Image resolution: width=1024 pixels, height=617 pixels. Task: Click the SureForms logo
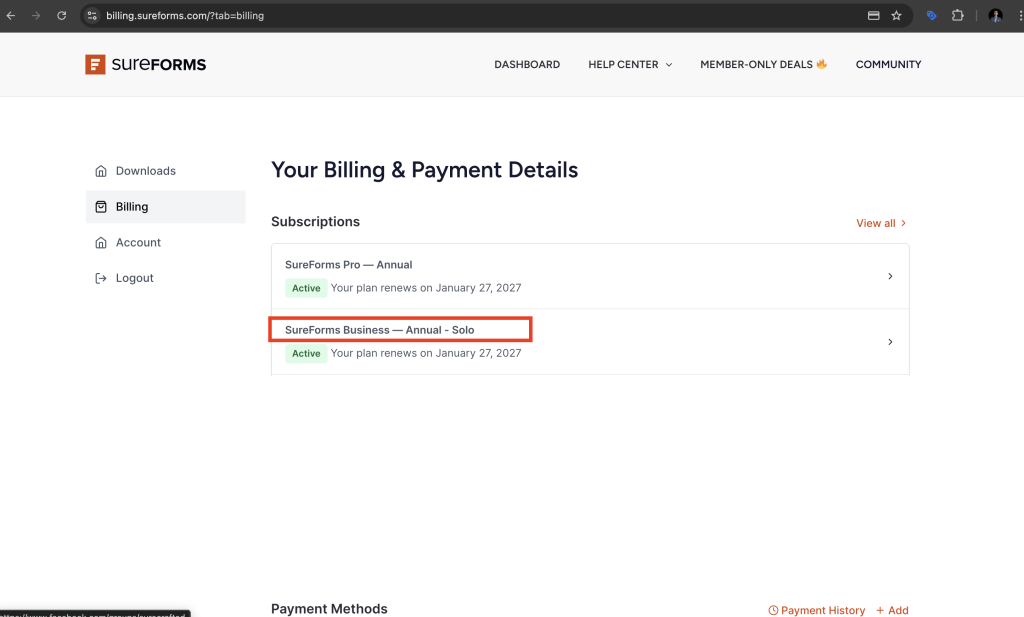coord(145,65)
